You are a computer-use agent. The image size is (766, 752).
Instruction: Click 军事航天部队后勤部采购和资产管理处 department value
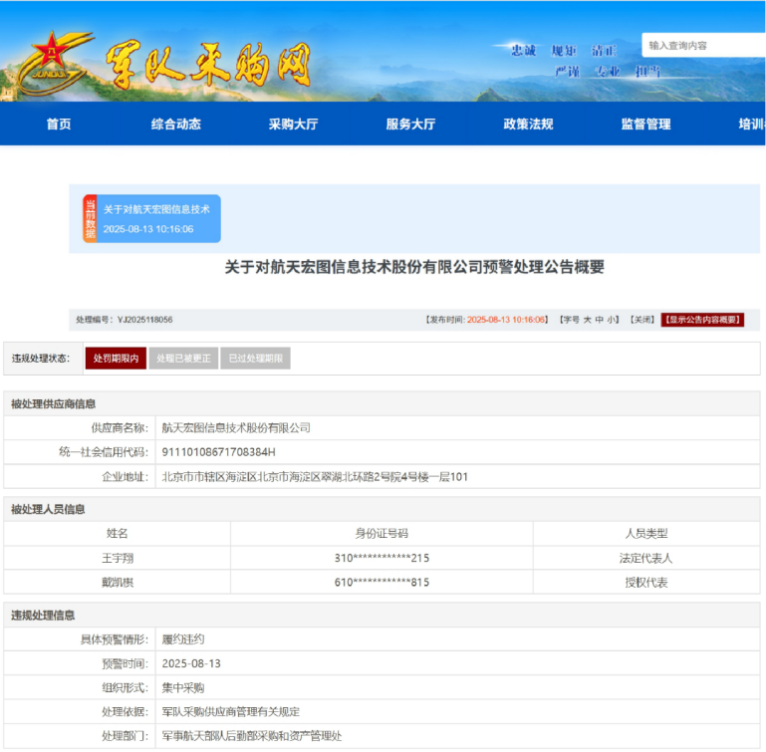pos(252,736)
